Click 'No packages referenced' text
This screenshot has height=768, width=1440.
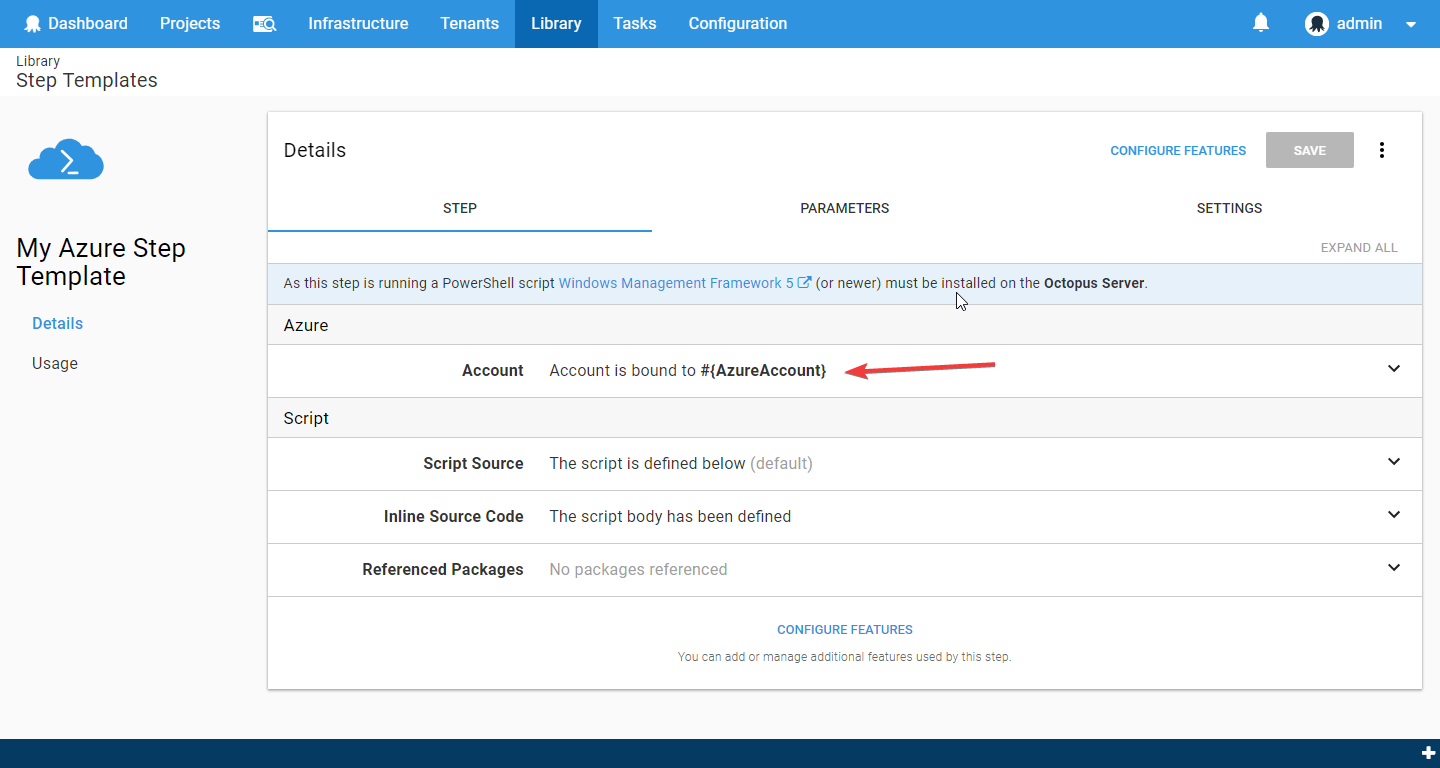pyautogui.click(x=638, y=569)
